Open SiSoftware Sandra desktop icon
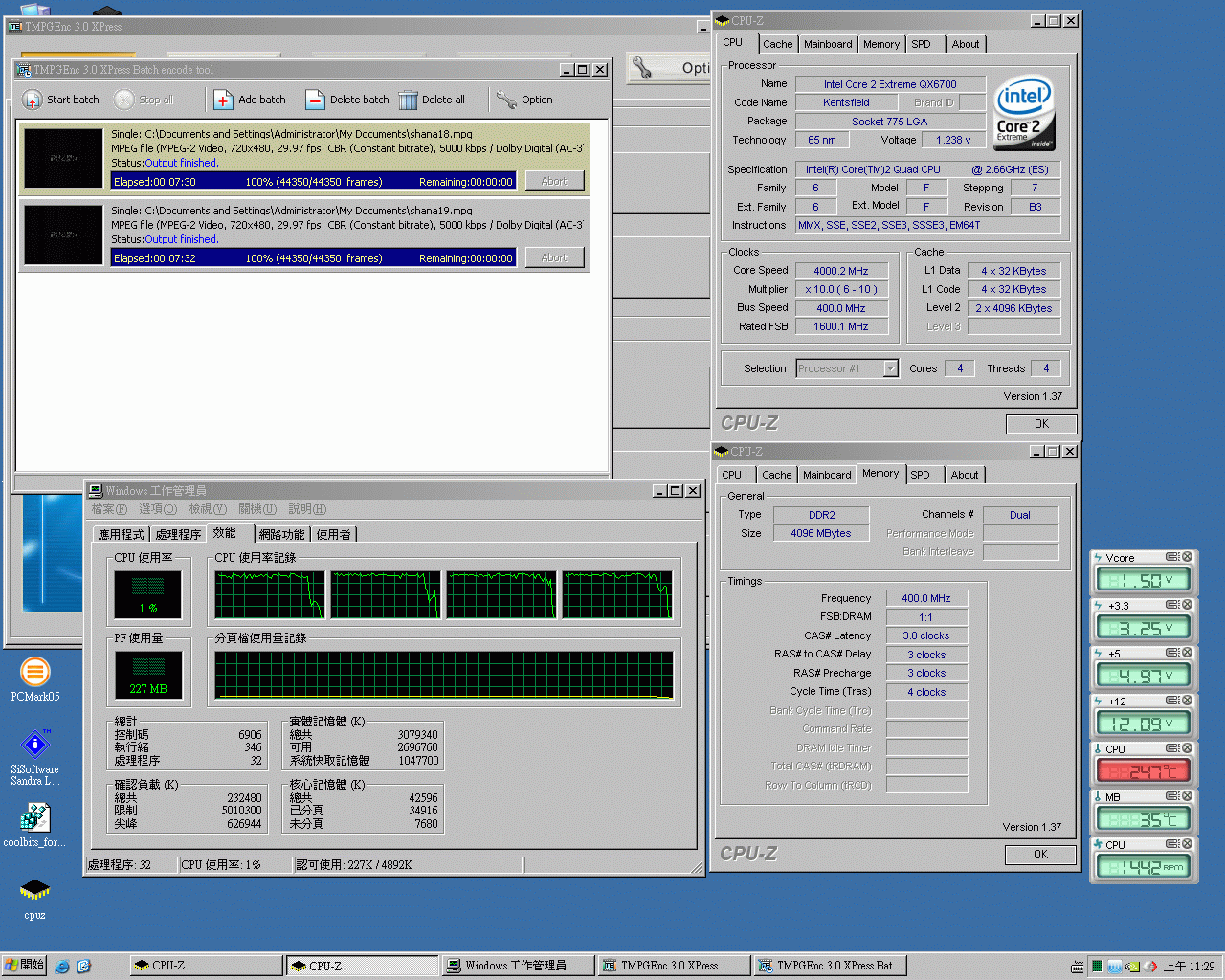Viewport: 1225px width, 980px height. [35, 758]
